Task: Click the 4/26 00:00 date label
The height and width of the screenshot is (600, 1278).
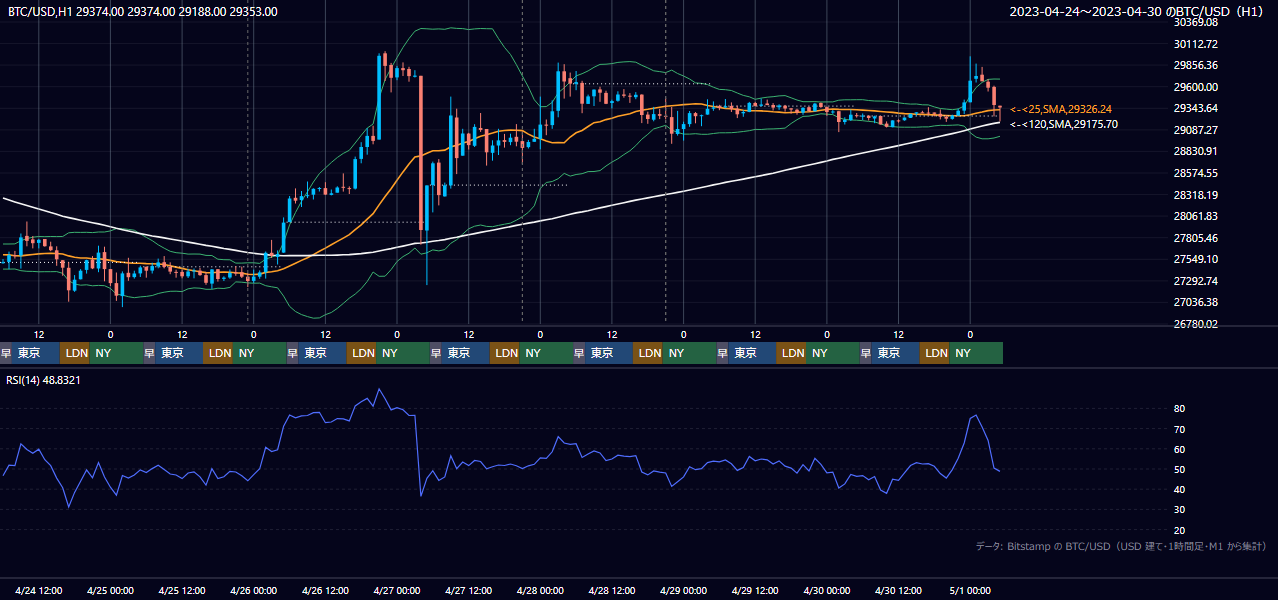Action: click(x=253, y=591)
